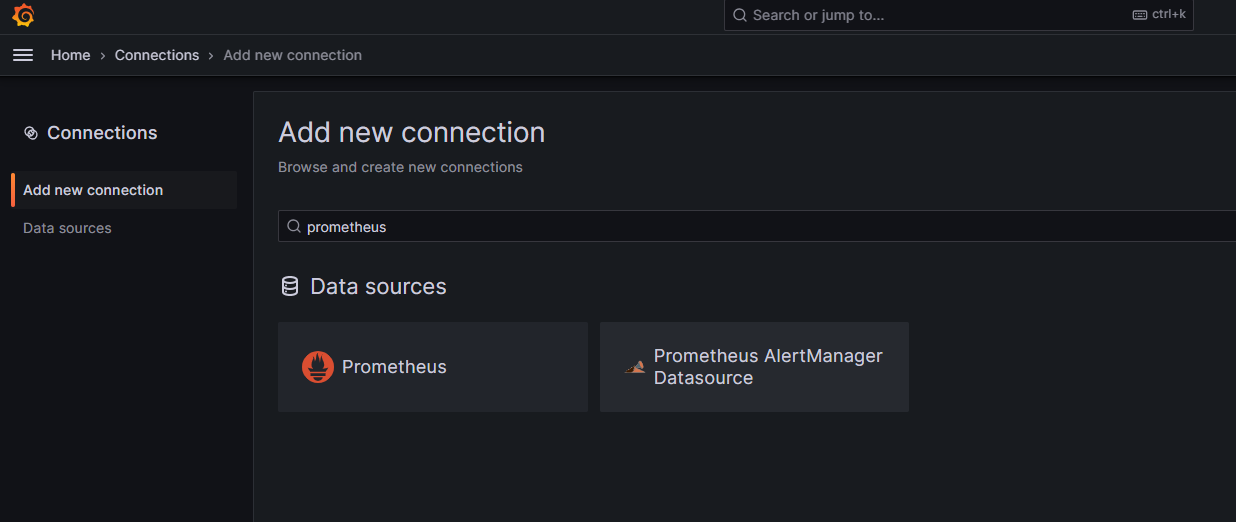Click the 'Add new connection' breadcrumb item

(x=292, y=55)
